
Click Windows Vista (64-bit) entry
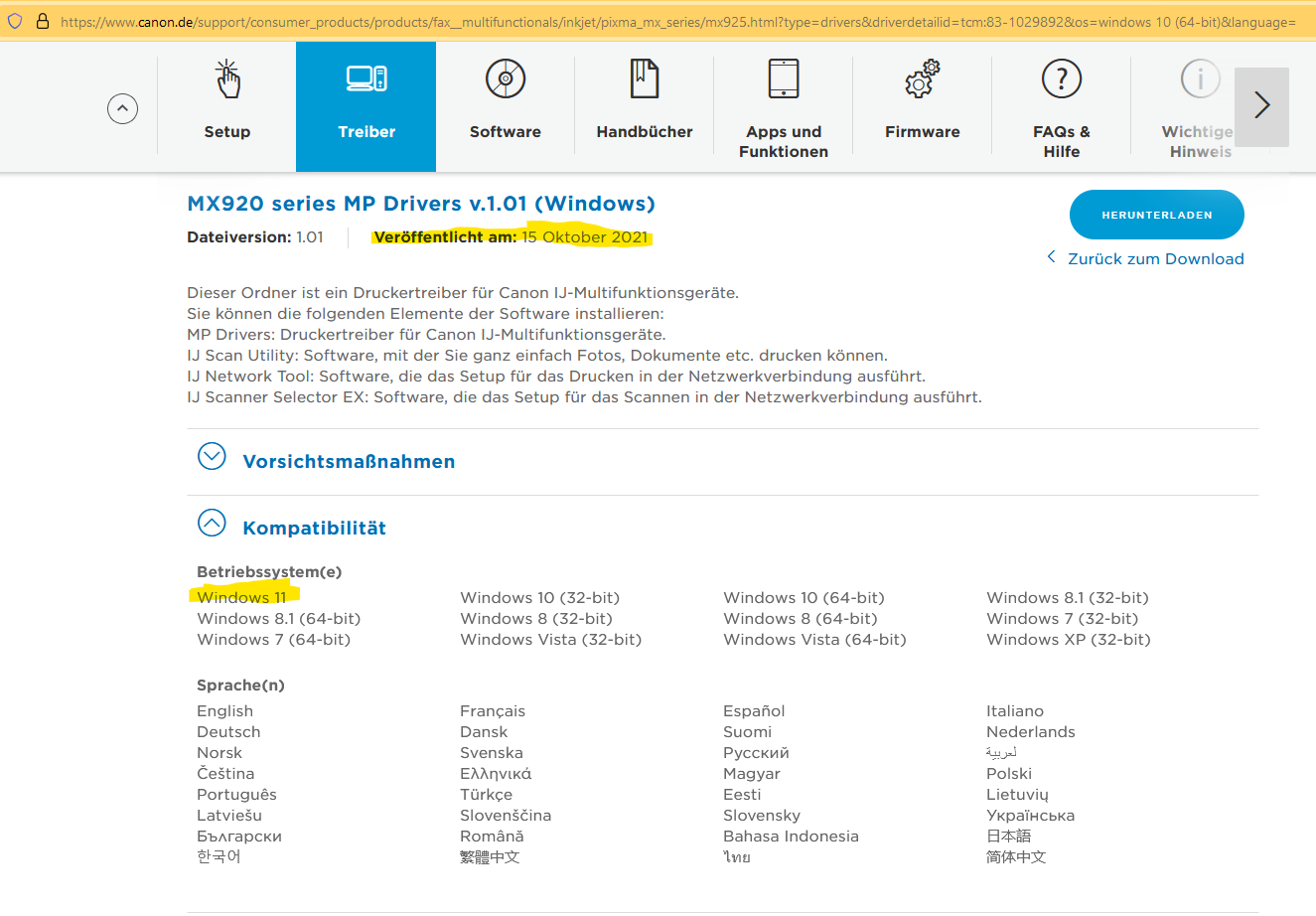coord(815,640)
